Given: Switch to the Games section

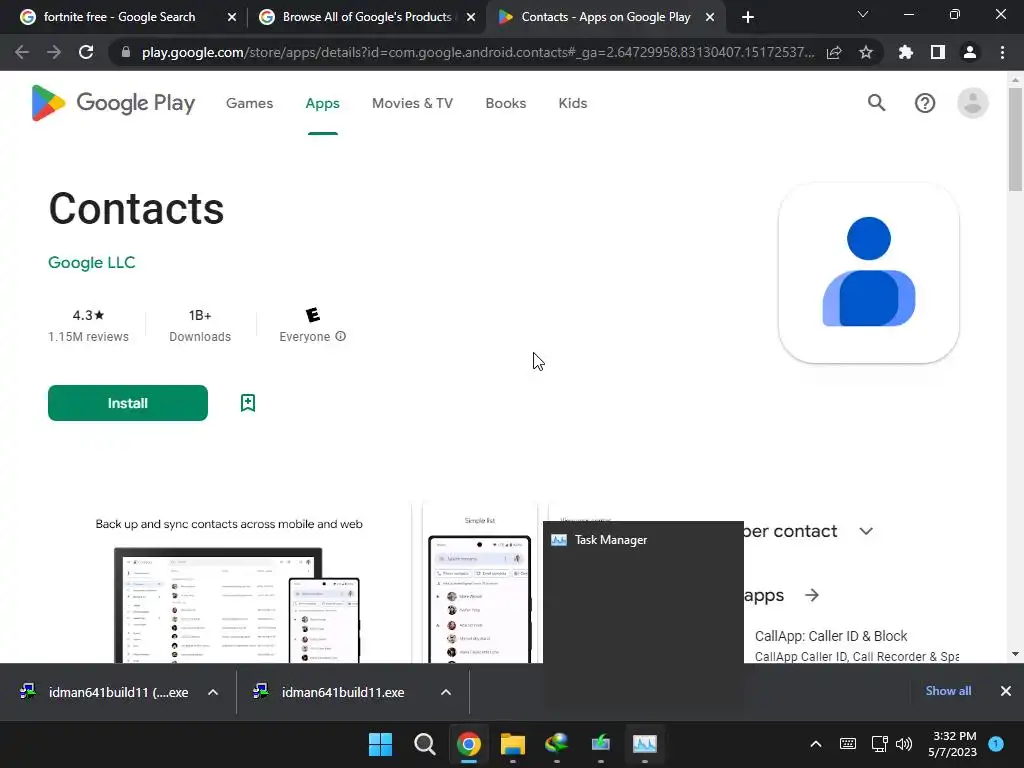Looking at the screenshot, I should [249, 103].
